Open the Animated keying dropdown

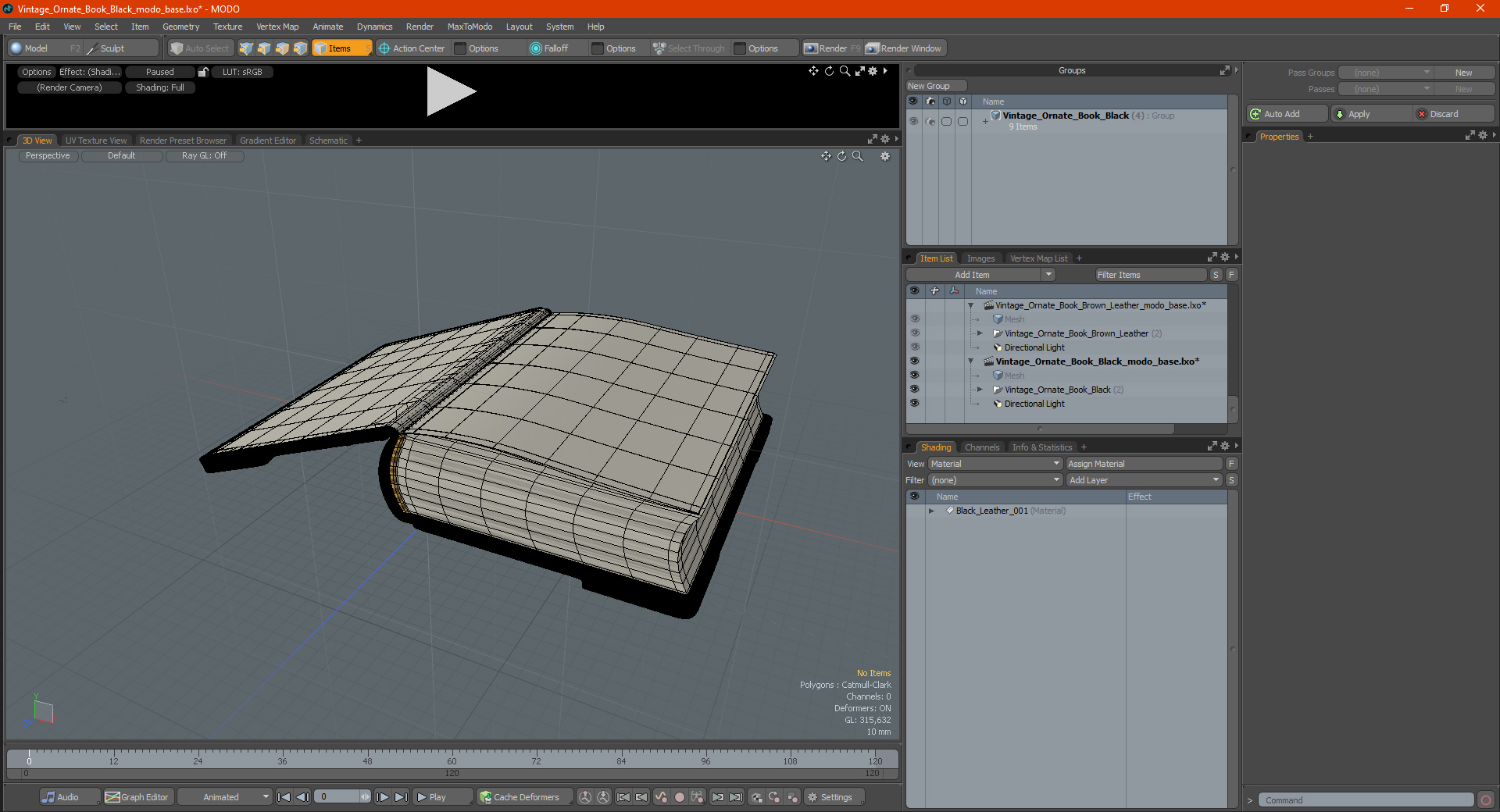225,797
